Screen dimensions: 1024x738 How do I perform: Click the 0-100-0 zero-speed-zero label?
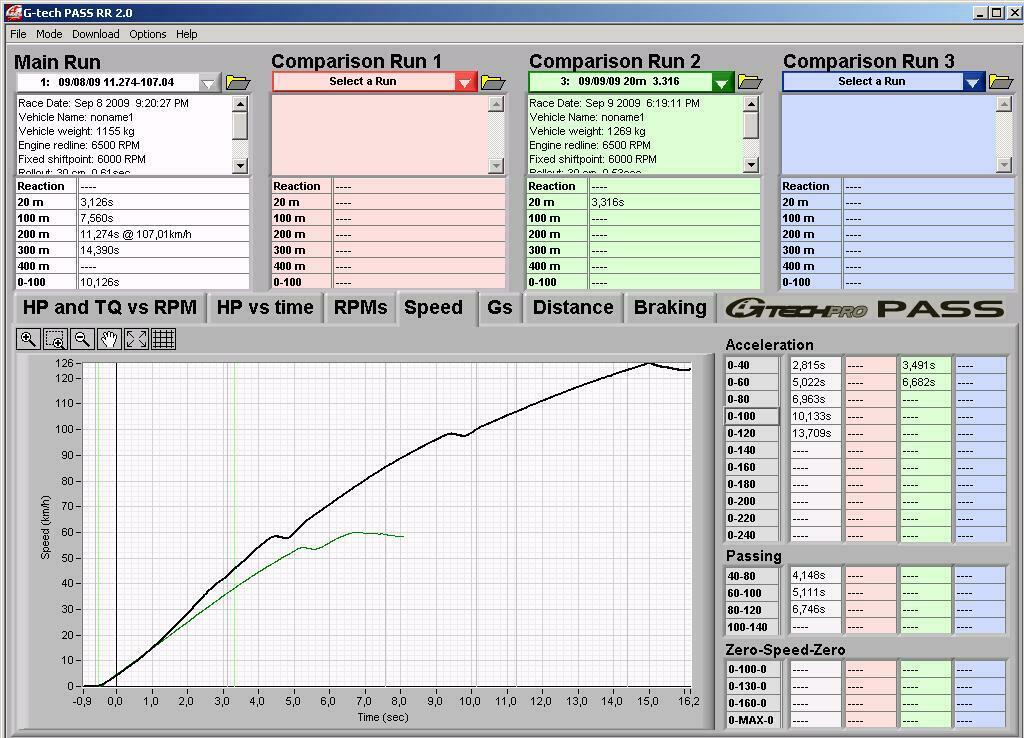pyautogui.click(x=752, y=669)
